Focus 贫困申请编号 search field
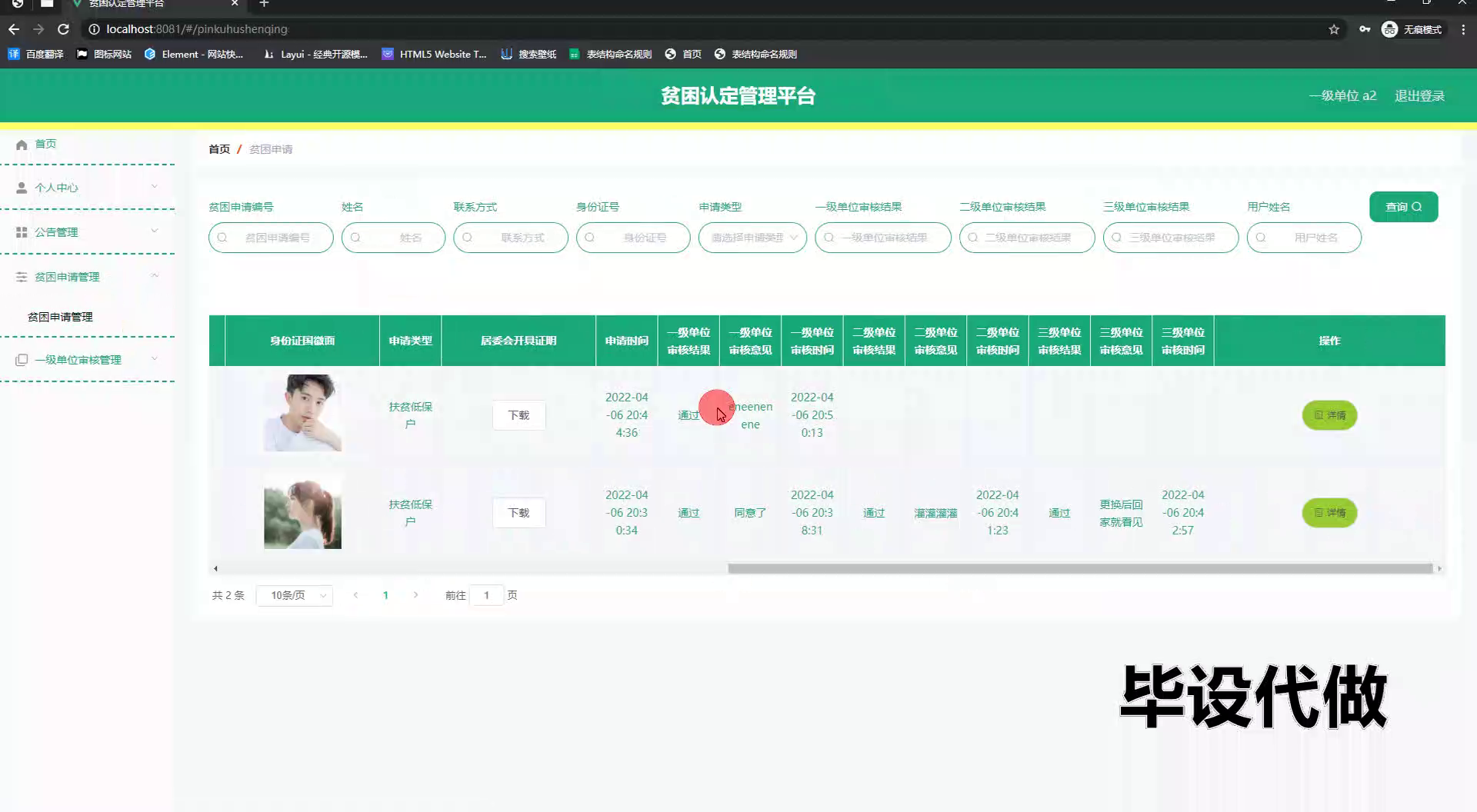The width and height of the screenshot is (1477, 812). coord(271,238)
